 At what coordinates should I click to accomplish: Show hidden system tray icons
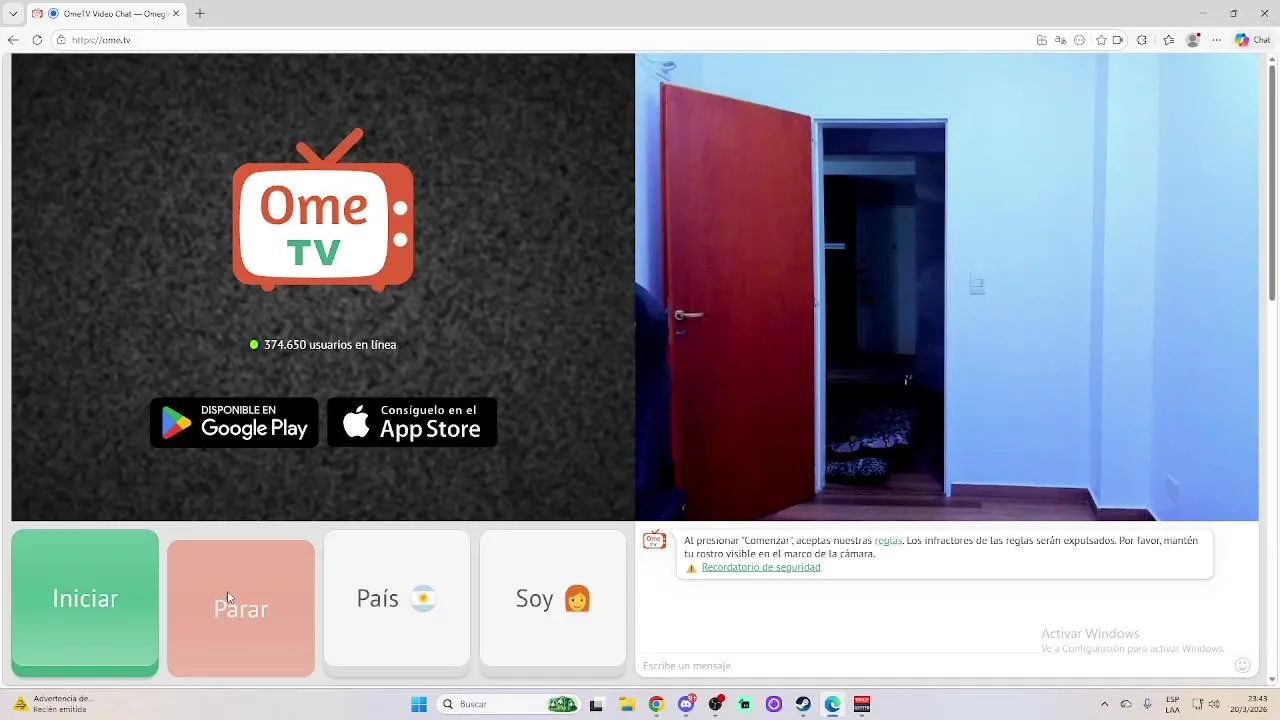[x=1104, y=704]
